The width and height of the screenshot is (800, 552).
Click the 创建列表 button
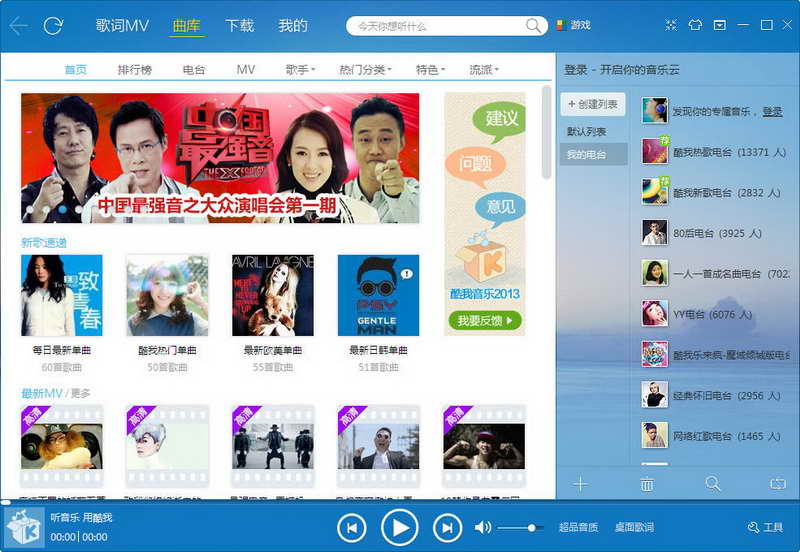[593, 105]
